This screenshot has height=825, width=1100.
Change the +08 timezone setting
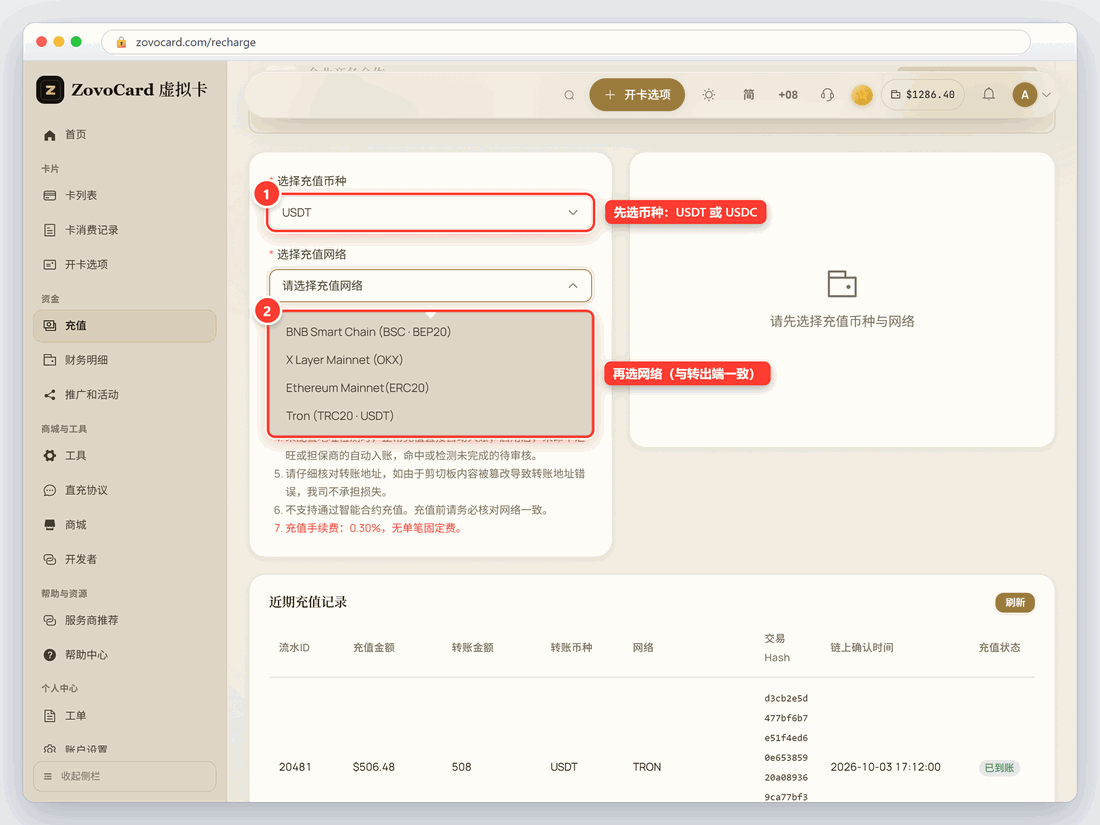788,95
